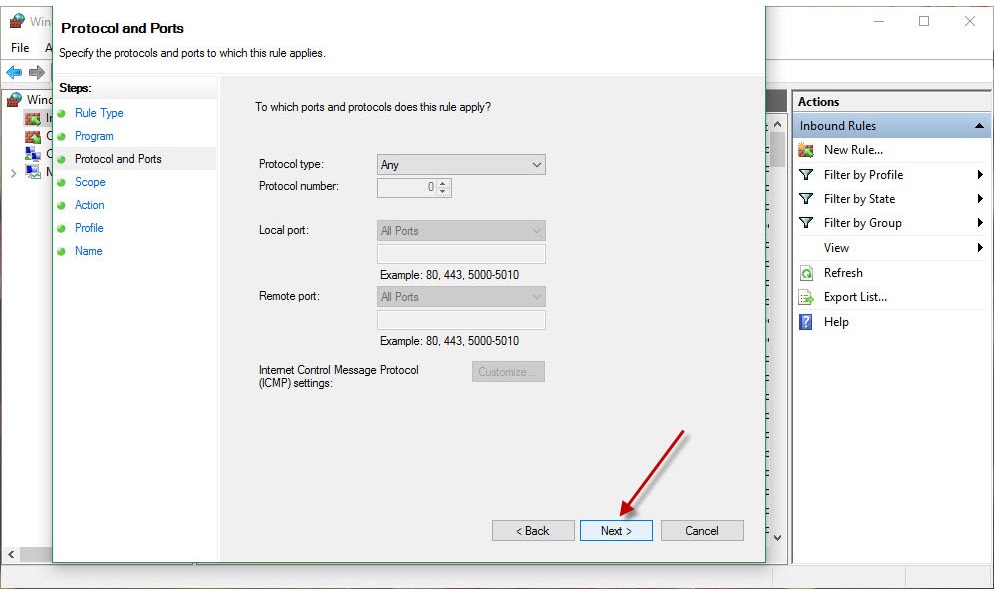Click the Filter by State funnel icon

[x=806, y=199]
